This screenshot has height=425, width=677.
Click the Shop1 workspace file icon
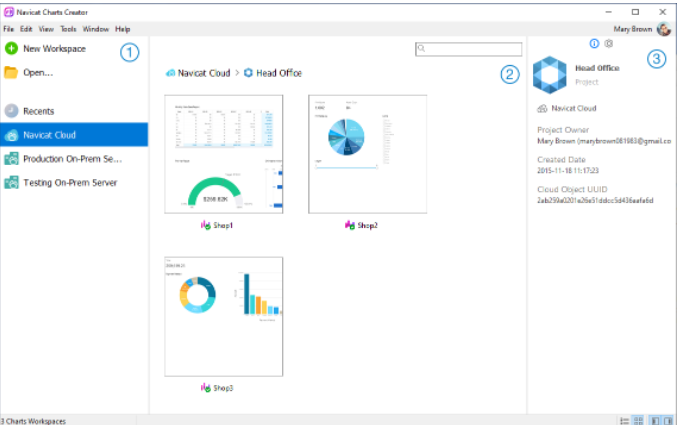[206, 225]
